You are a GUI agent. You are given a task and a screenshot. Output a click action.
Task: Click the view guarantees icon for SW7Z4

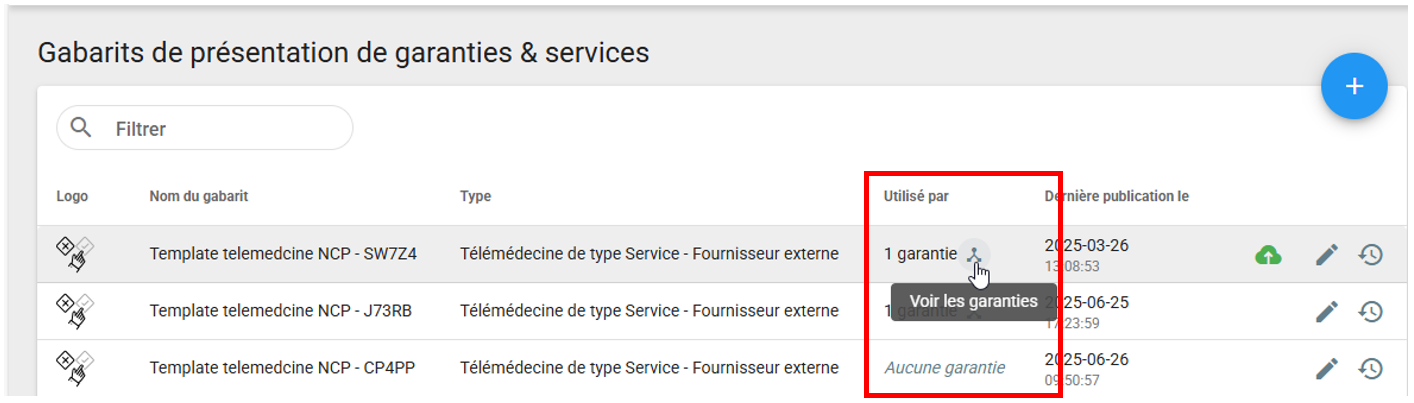975,254
